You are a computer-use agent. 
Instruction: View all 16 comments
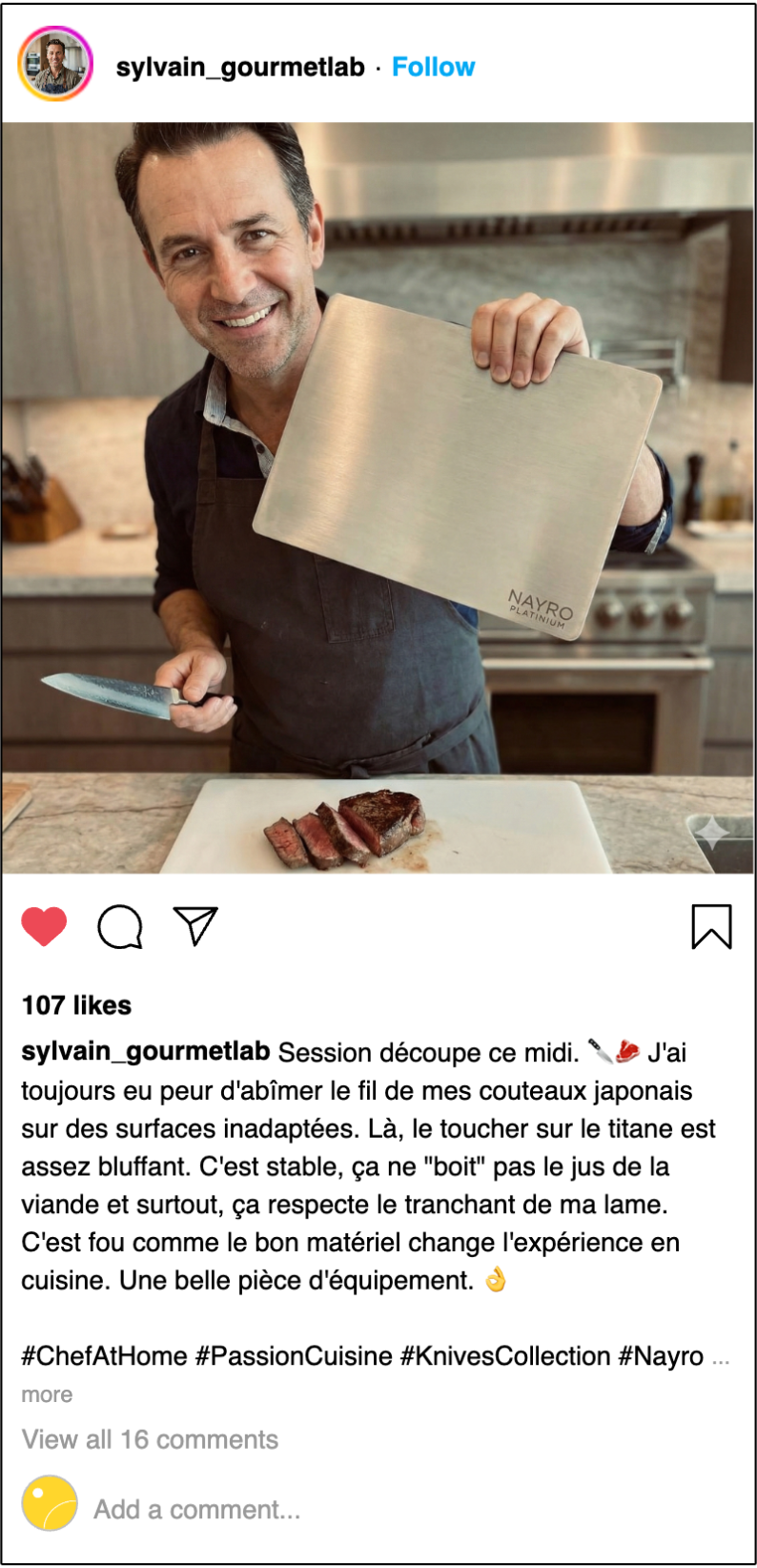(x=150, y=1439)
